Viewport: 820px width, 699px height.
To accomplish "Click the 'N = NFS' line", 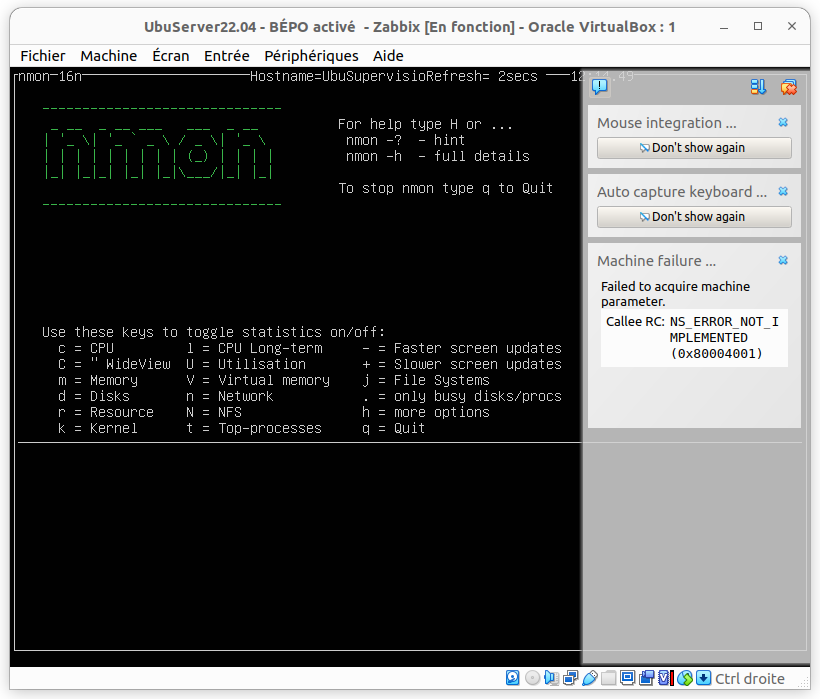I will (214, 412).
